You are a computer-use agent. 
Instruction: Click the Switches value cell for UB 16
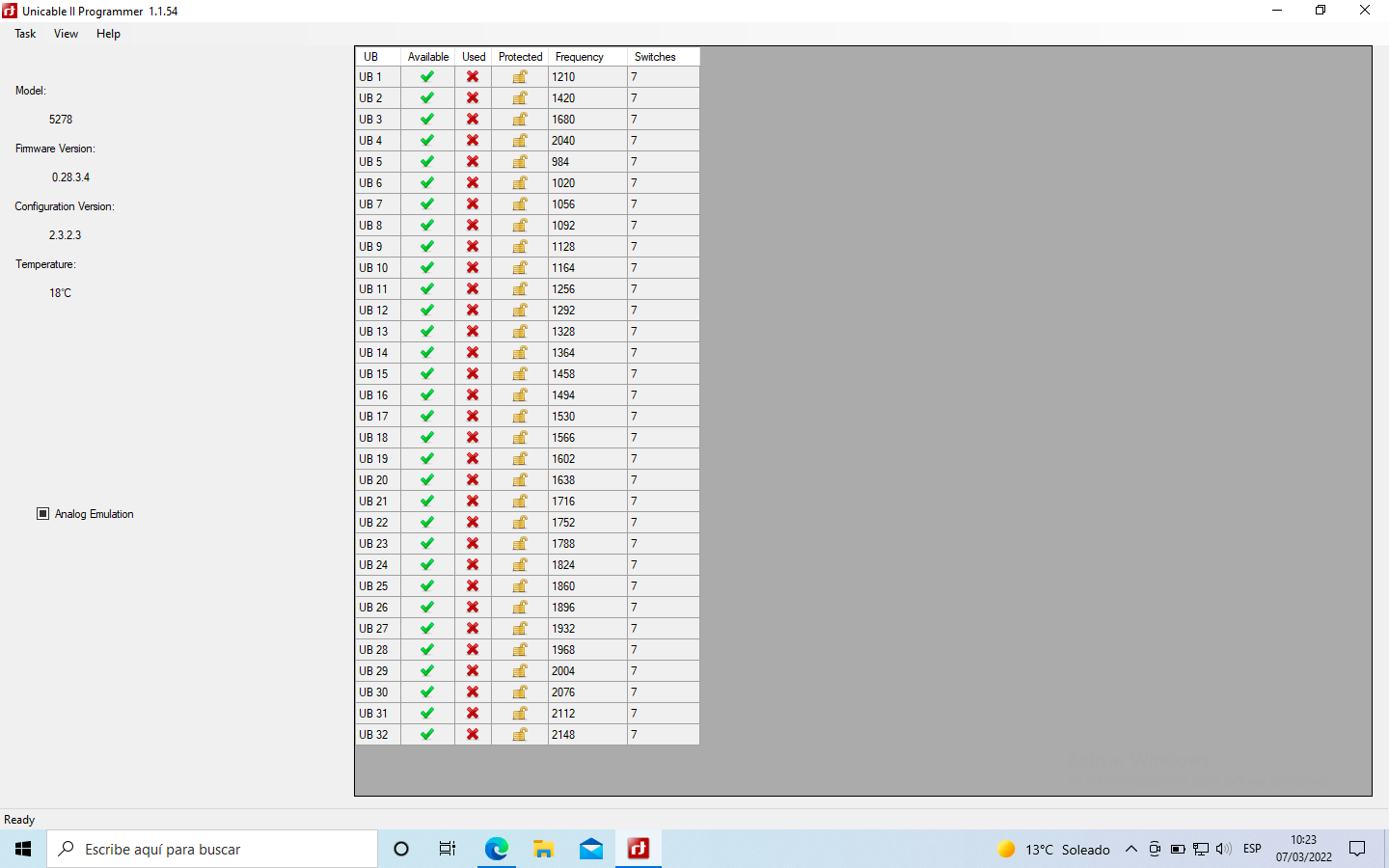[662, 395]
